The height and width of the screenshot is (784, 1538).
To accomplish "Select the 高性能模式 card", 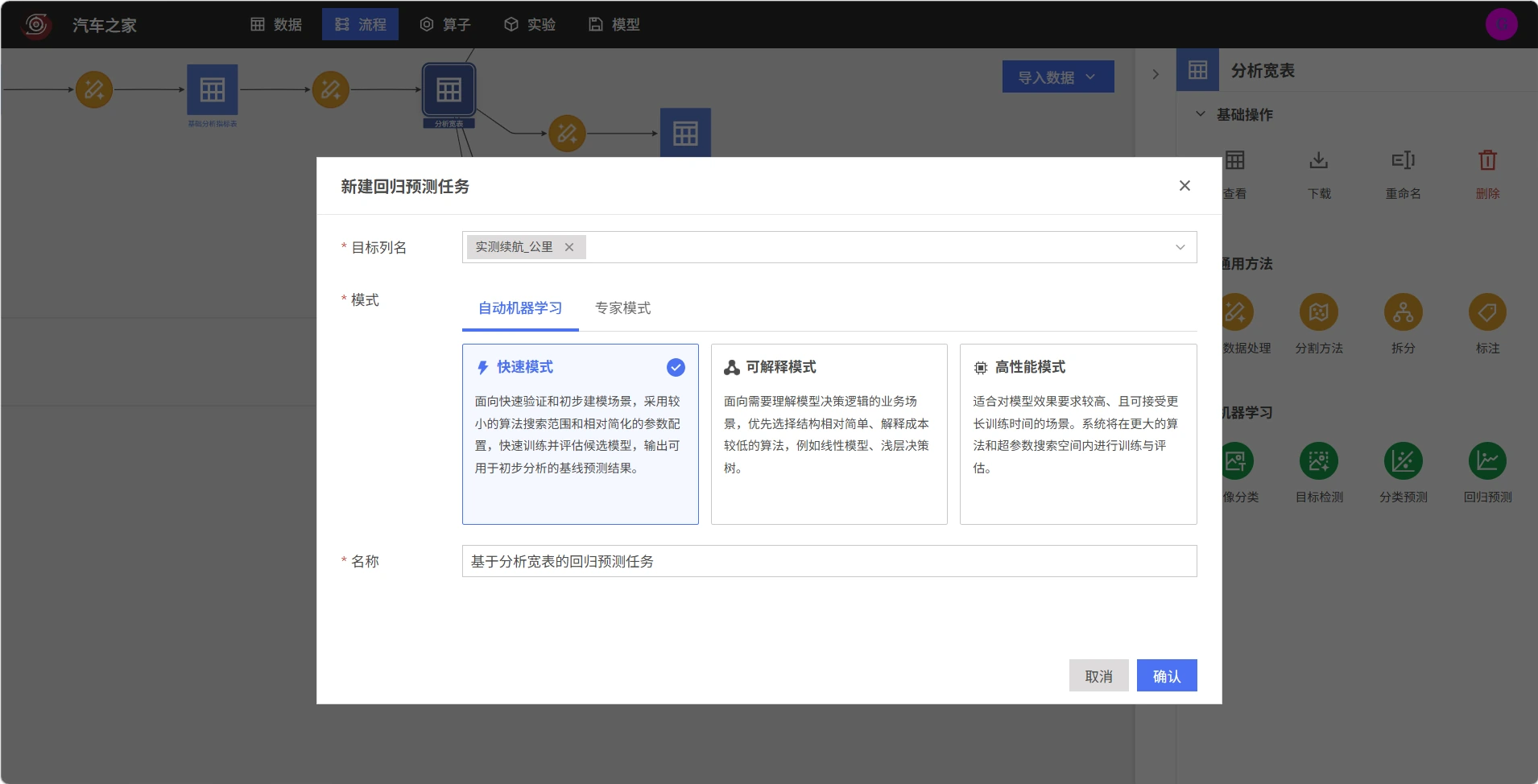I will (x=1078, y=435).
